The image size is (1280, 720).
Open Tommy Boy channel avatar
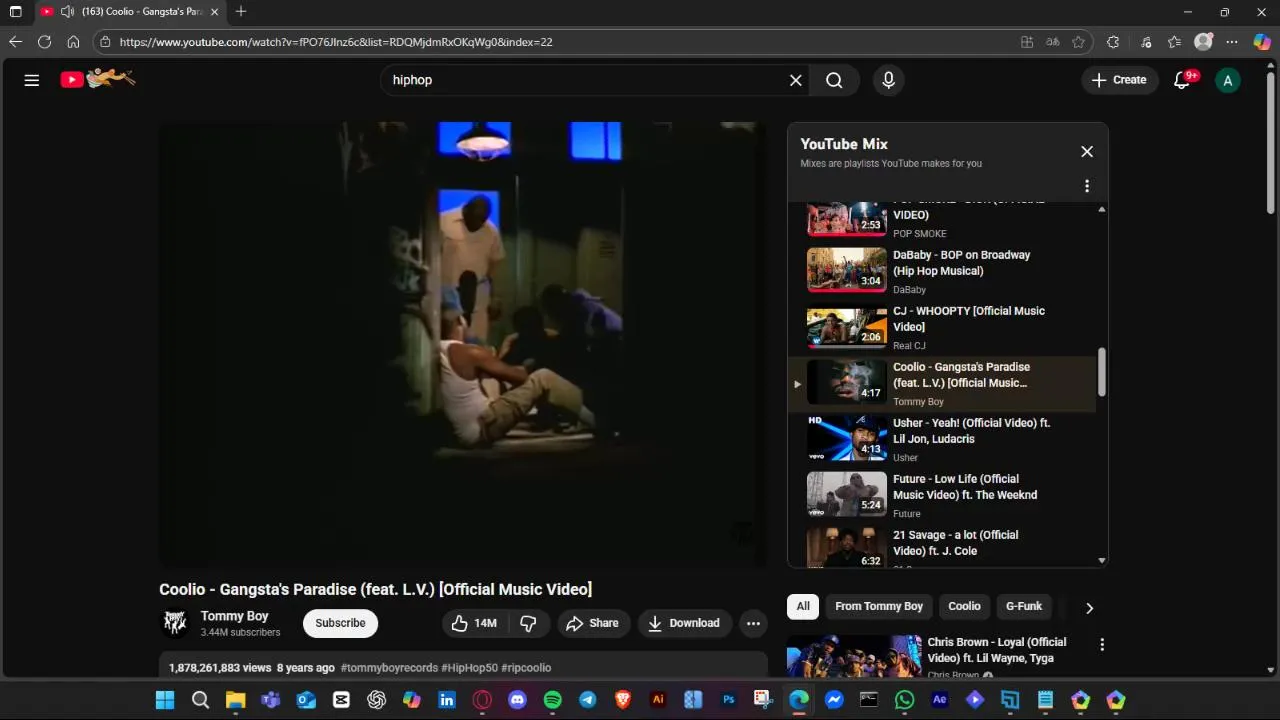(175, 623)
